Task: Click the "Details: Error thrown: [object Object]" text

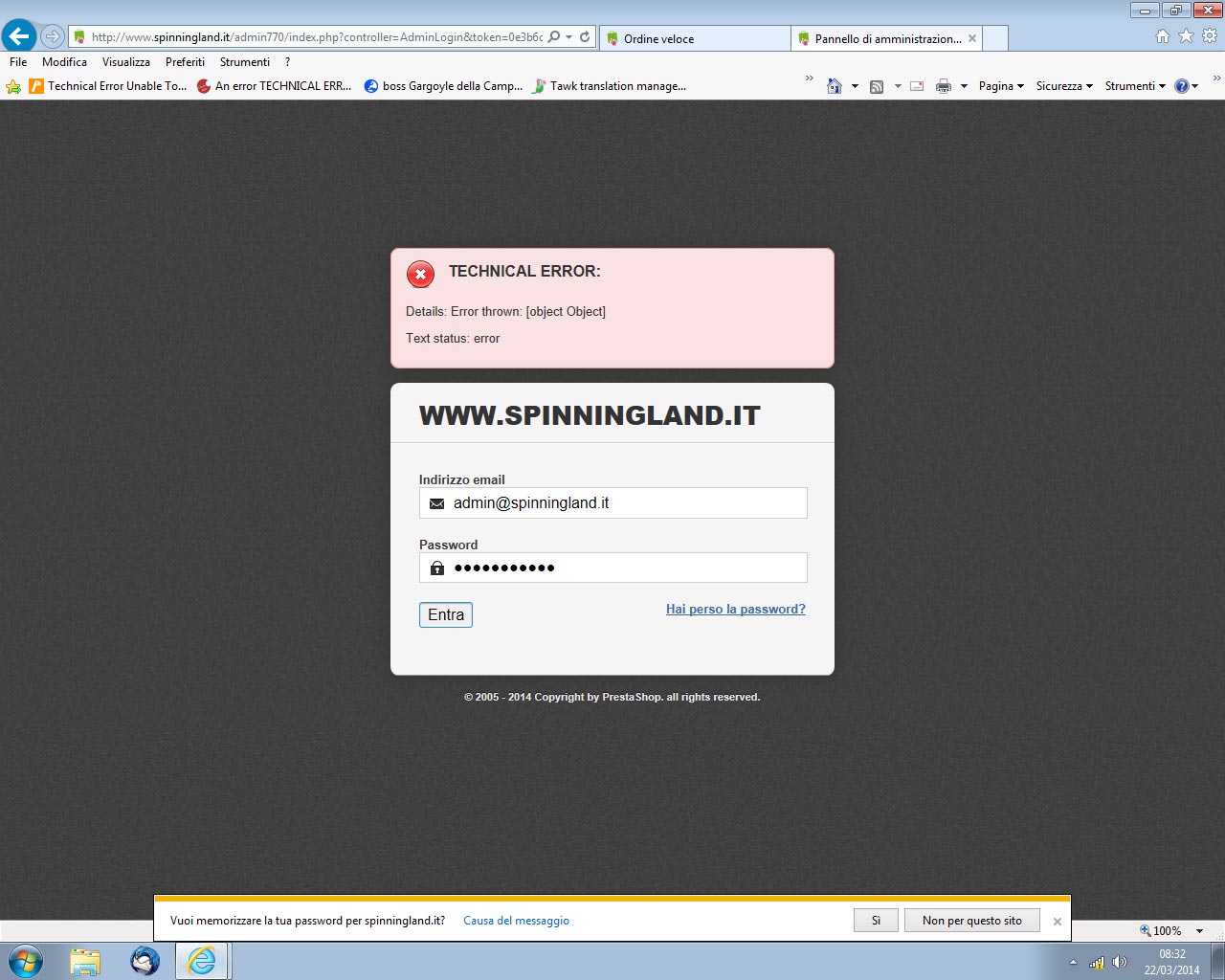Action: pyautogui.click(x=505, y=312)
